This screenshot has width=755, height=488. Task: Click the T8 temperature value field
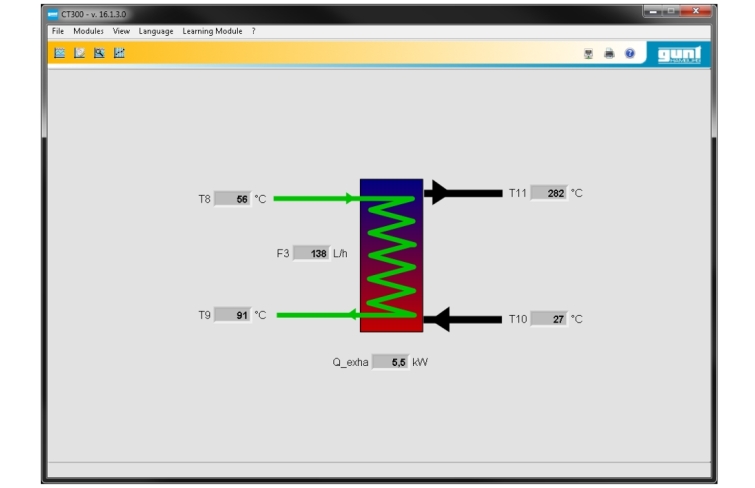point(232,199)
